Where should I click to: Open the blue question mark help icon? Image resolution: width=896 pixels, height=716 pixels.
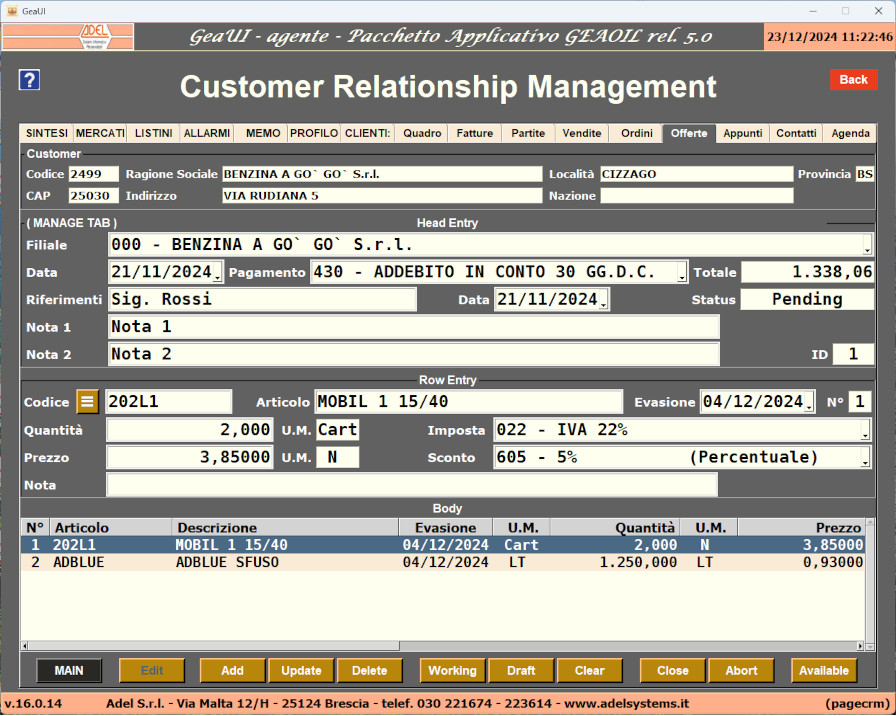(29, 80)
